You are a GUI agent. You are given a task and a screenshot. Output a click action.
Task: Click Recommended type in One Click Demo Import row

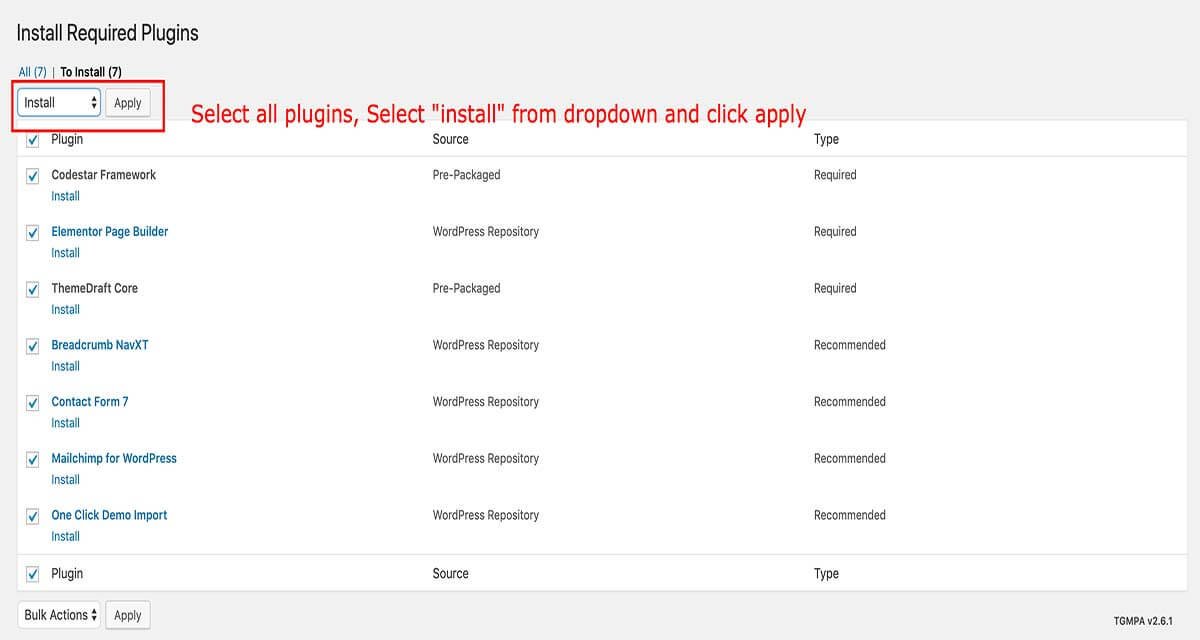850,515
